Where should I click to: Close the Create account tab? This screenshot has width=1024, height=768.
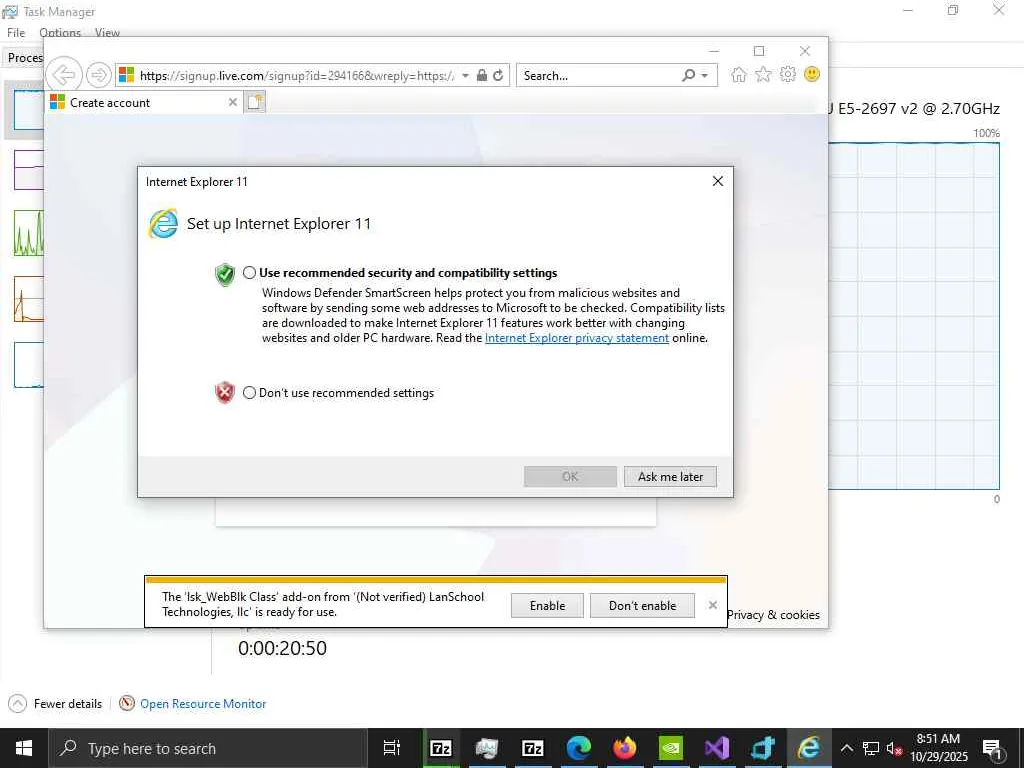(232, 103)
